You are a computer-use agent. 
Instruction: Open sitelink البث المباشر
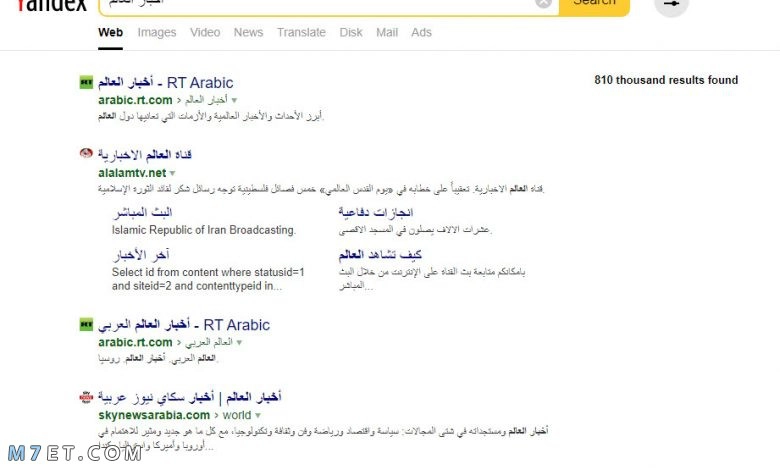pos(143,212)
